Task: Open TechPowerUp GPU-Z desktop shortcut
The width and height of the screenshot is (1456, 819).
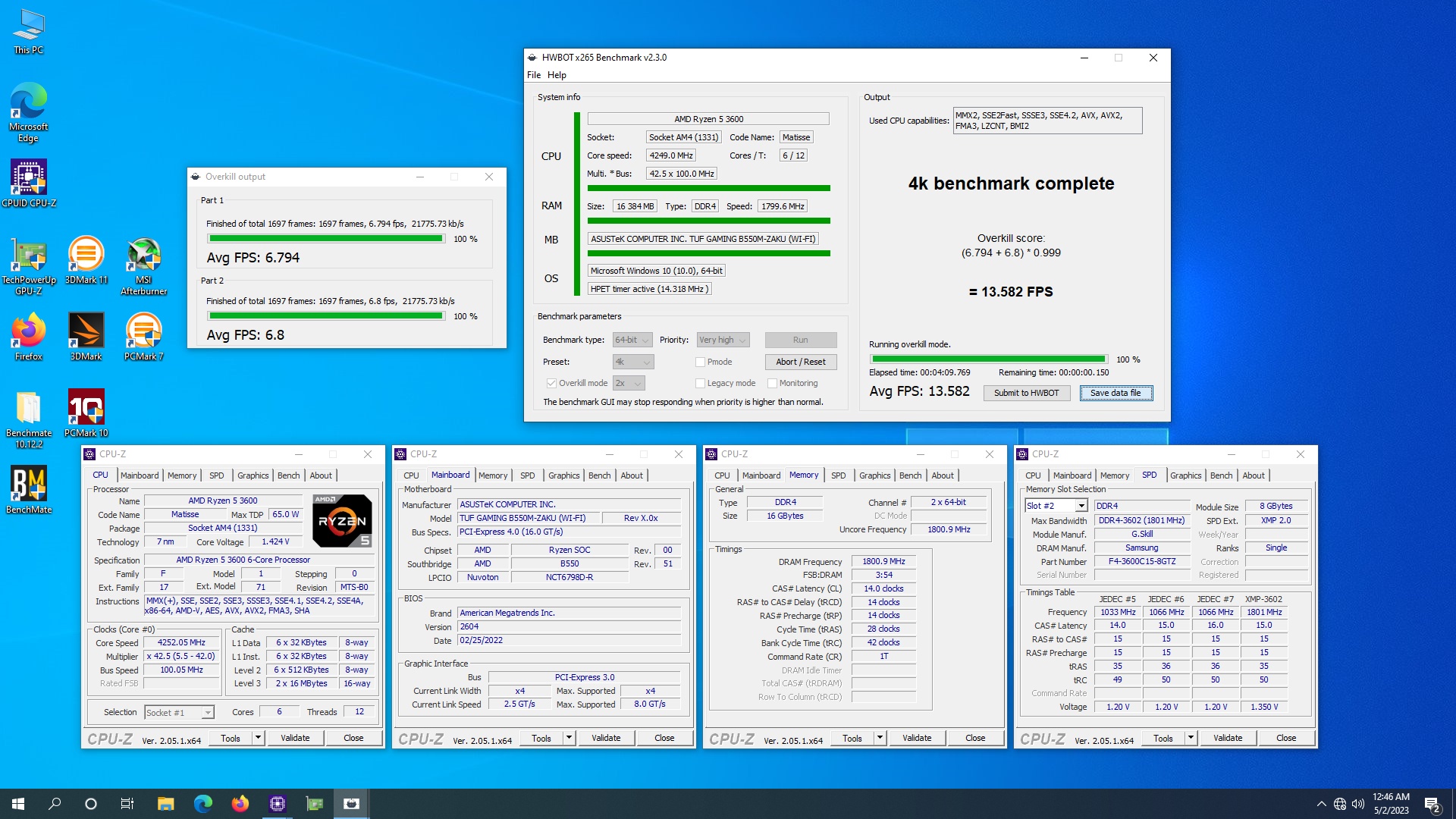Action: point(29,265)
